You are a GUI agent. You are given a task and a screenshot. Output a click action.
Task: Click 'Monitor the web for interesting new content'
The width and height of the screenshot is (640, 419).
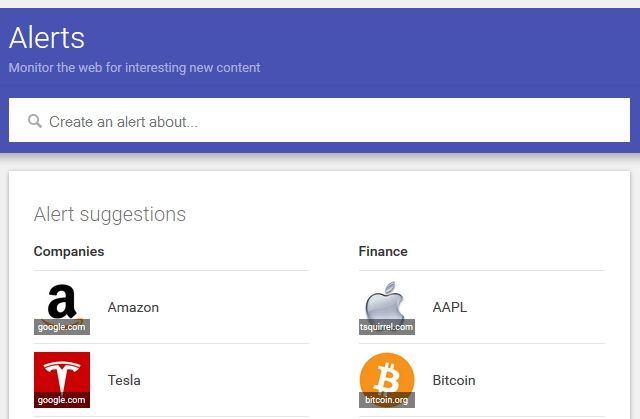click(x=134, y=68)
